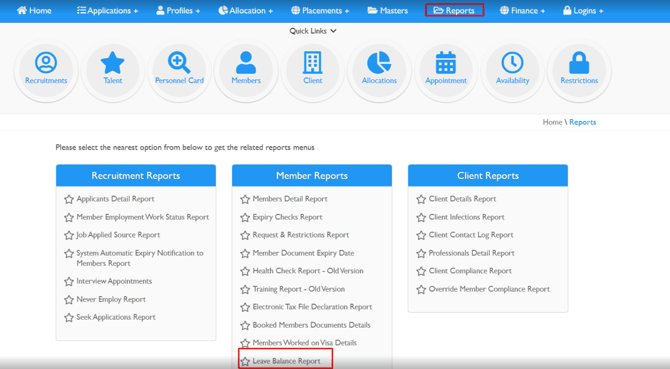Favorite star next to Request & Restrictions Report
The height and width of the screenshot is (369, 670).
pos(245,235)
